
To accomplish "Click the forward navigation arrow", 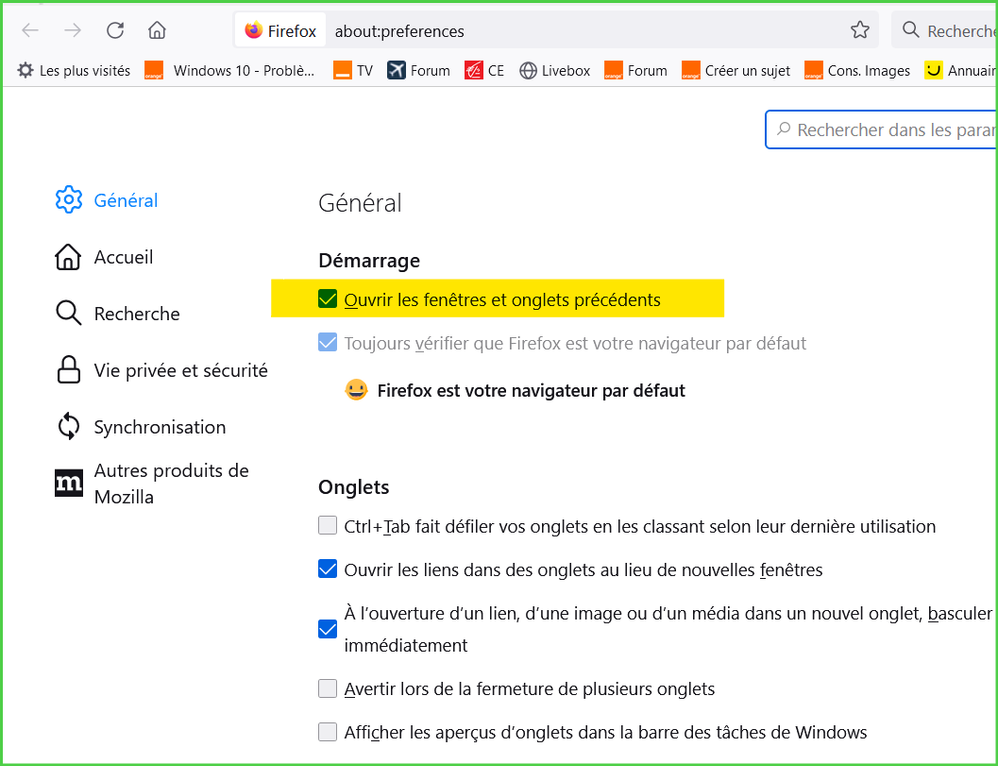I will click(73, 30).
